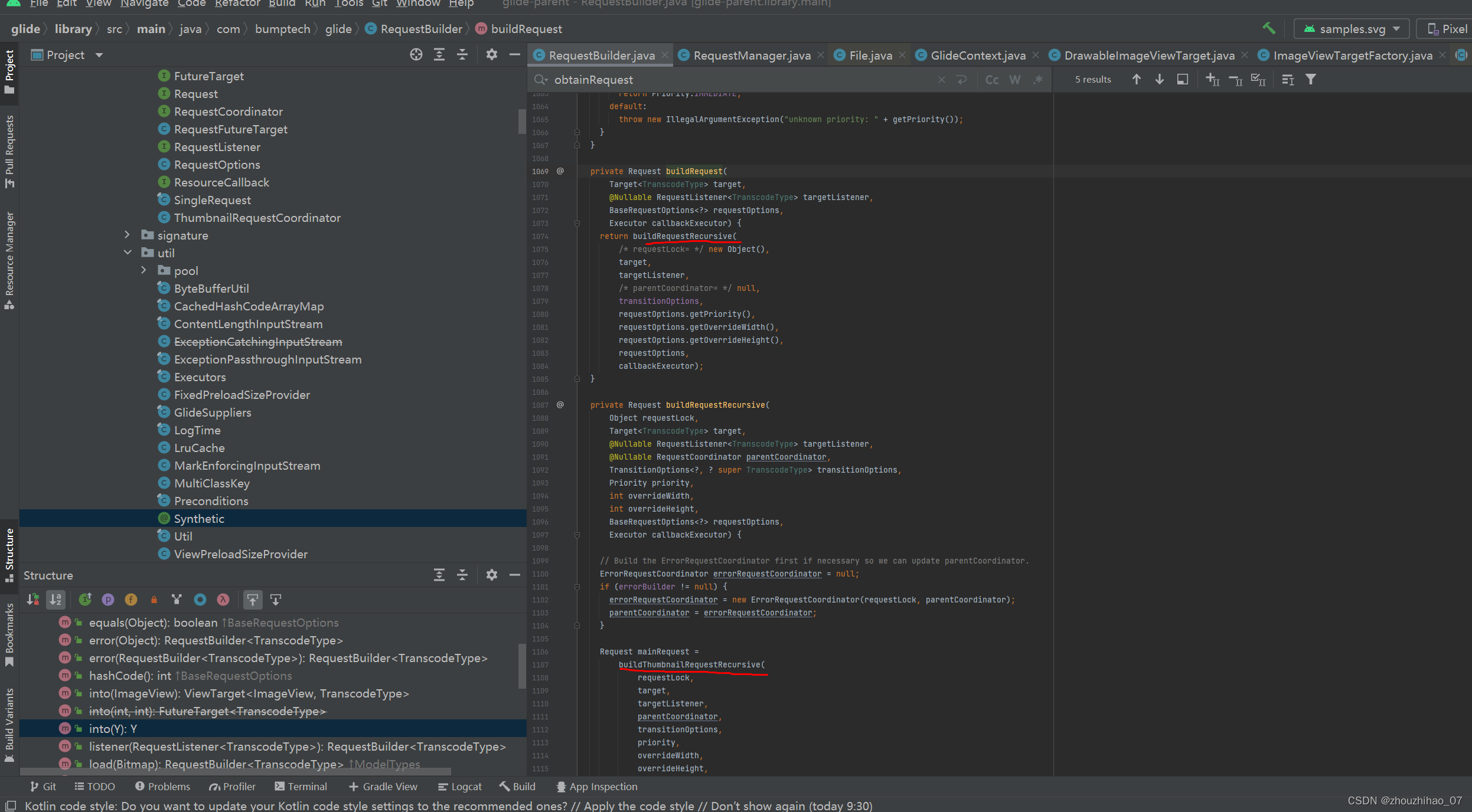Click the multiple-lines search results icon

pos(1288,80)
